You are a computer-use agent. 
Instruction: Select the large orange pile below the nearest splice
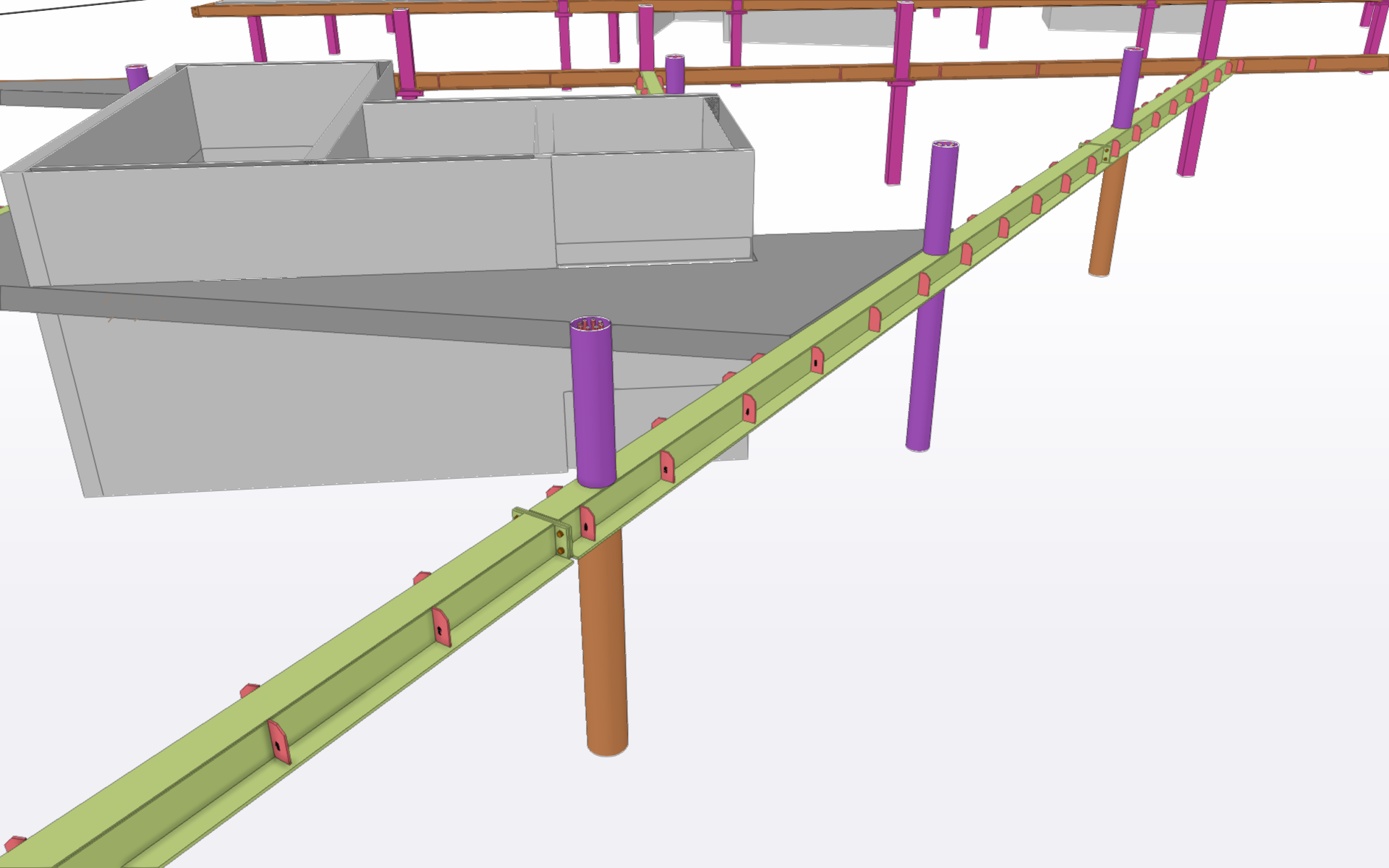(604, 644)
